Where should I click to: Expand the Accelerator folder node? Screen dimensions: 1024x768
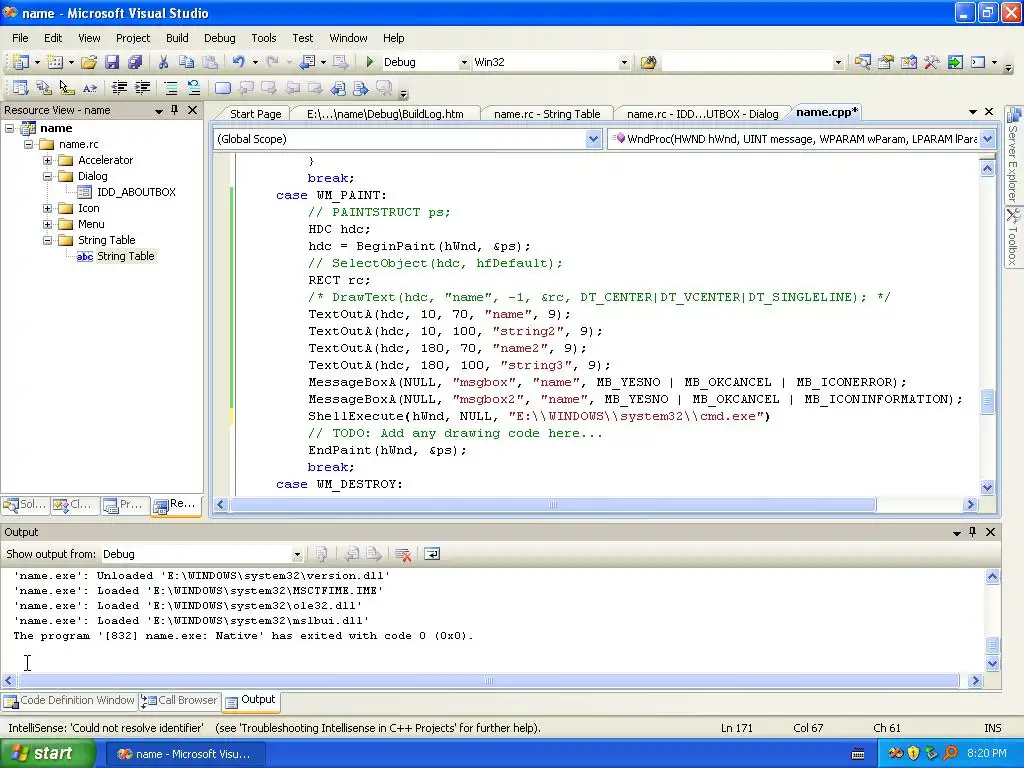[48, 160]
